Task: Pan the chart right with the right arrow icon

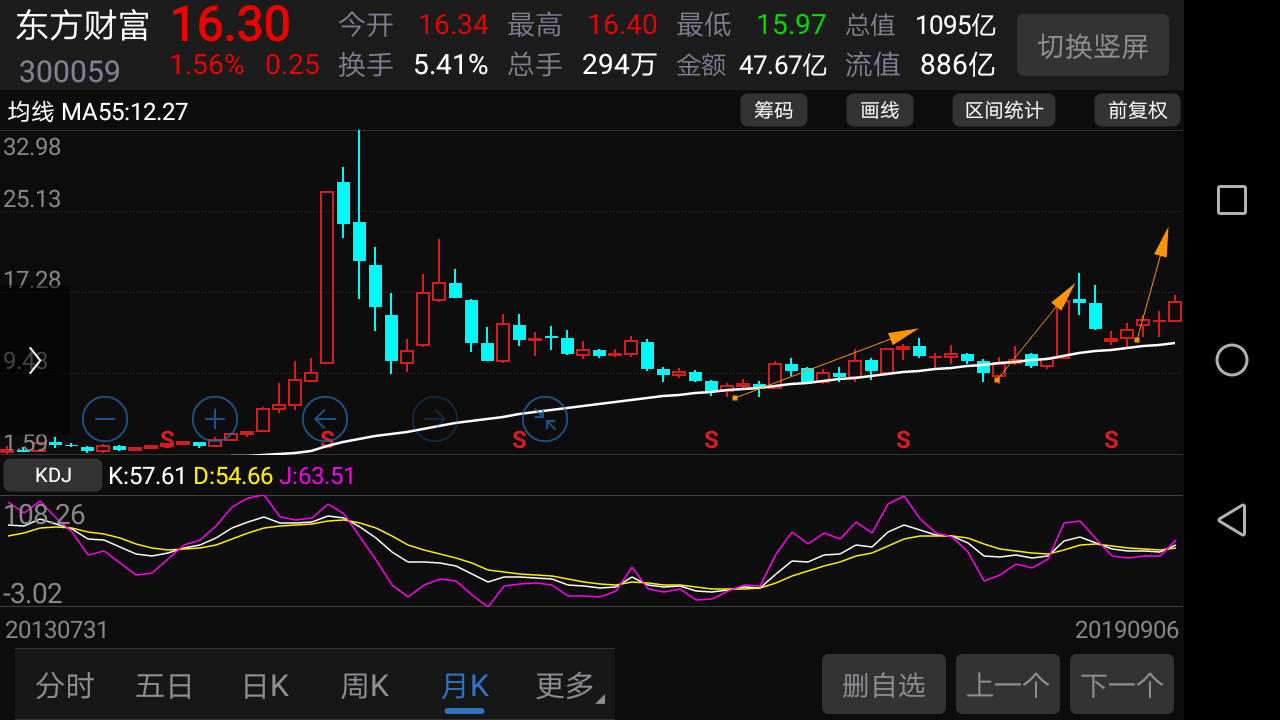Action: (x=434, y=419)
